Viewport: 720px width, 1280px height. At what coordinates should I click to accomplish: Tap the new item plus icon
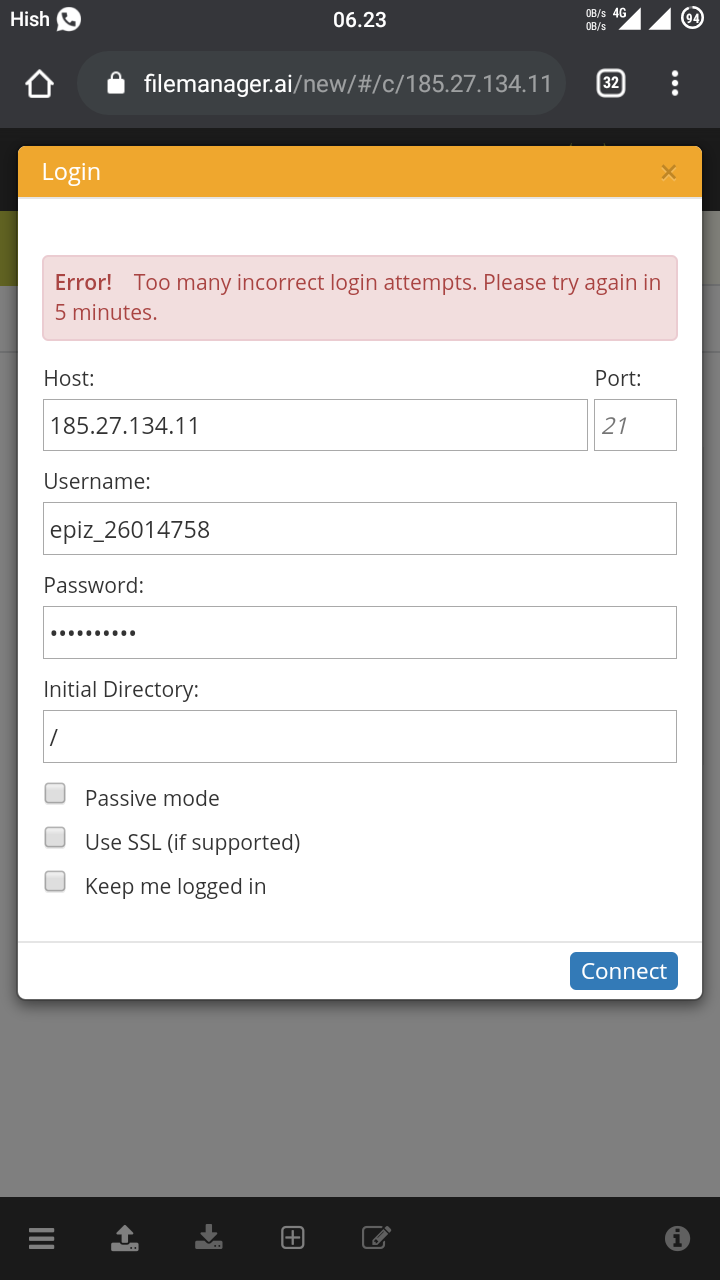292,1238
